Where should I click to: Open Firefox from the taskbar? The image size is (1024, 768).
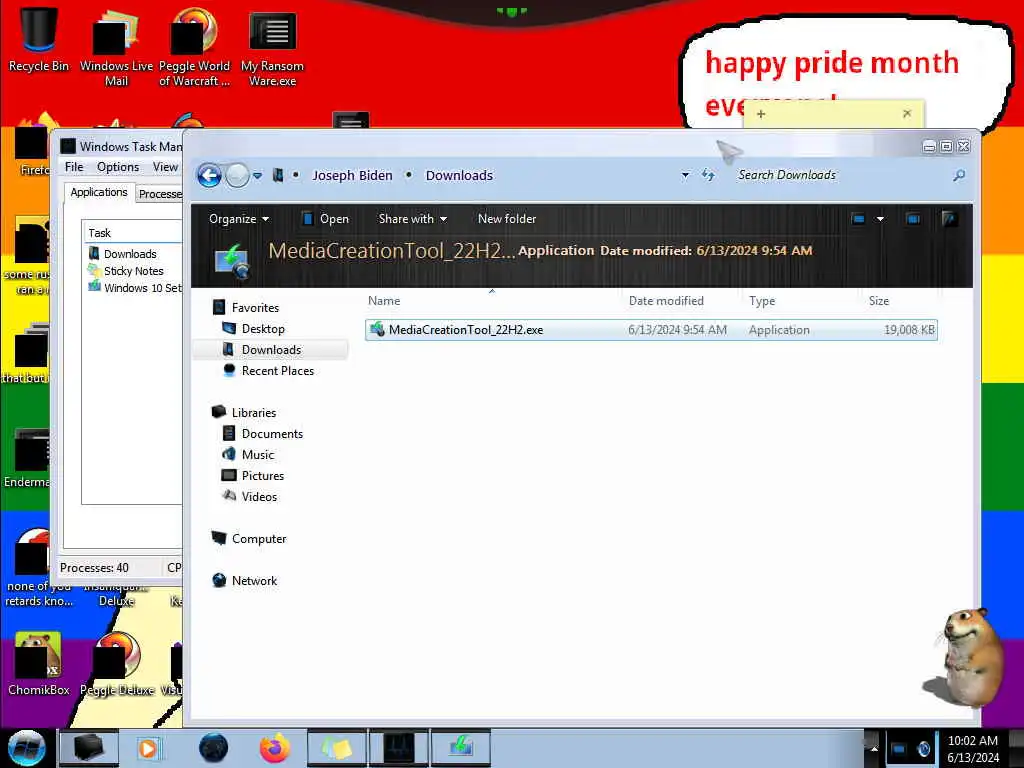[275, 748]
